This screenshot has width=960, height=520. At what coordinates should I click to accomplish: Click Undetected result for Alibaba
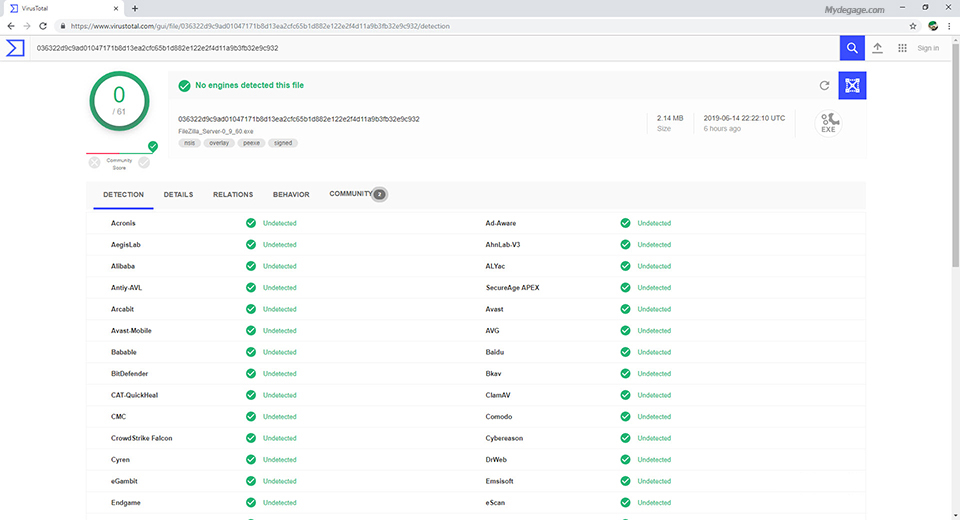pos(280,266)
